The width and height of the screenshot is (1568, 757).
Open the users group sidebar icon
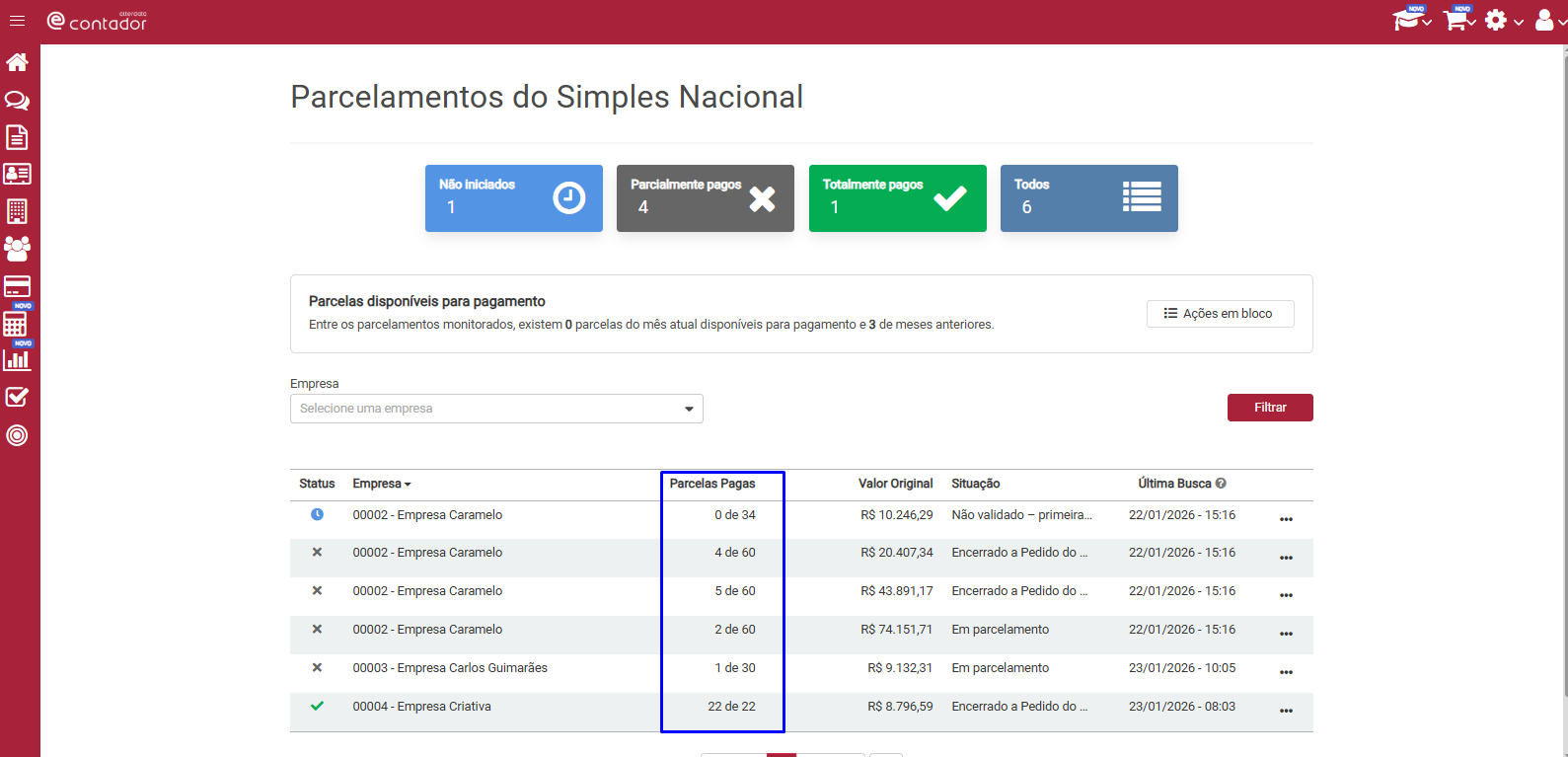click(x=17, y=248)
